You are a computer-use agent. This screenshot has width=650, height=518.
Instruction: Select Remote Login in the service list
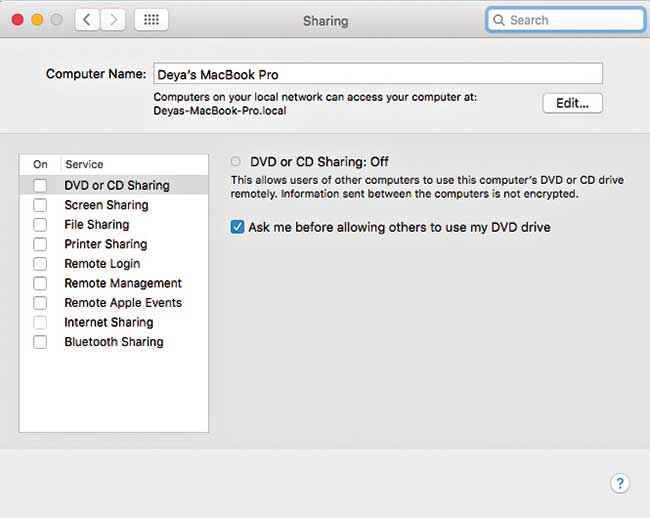point(114,264)
